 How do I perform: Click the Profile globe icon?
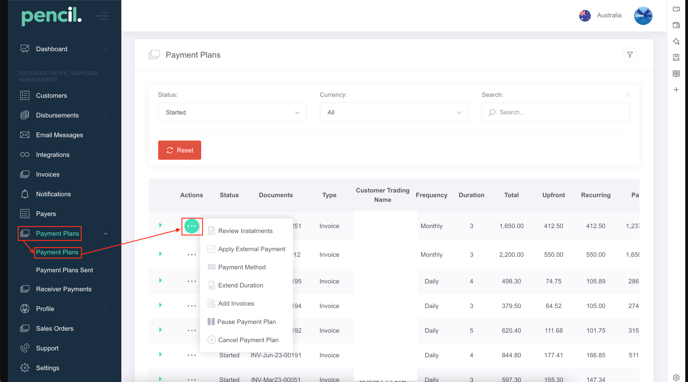[x=25, y=308]
